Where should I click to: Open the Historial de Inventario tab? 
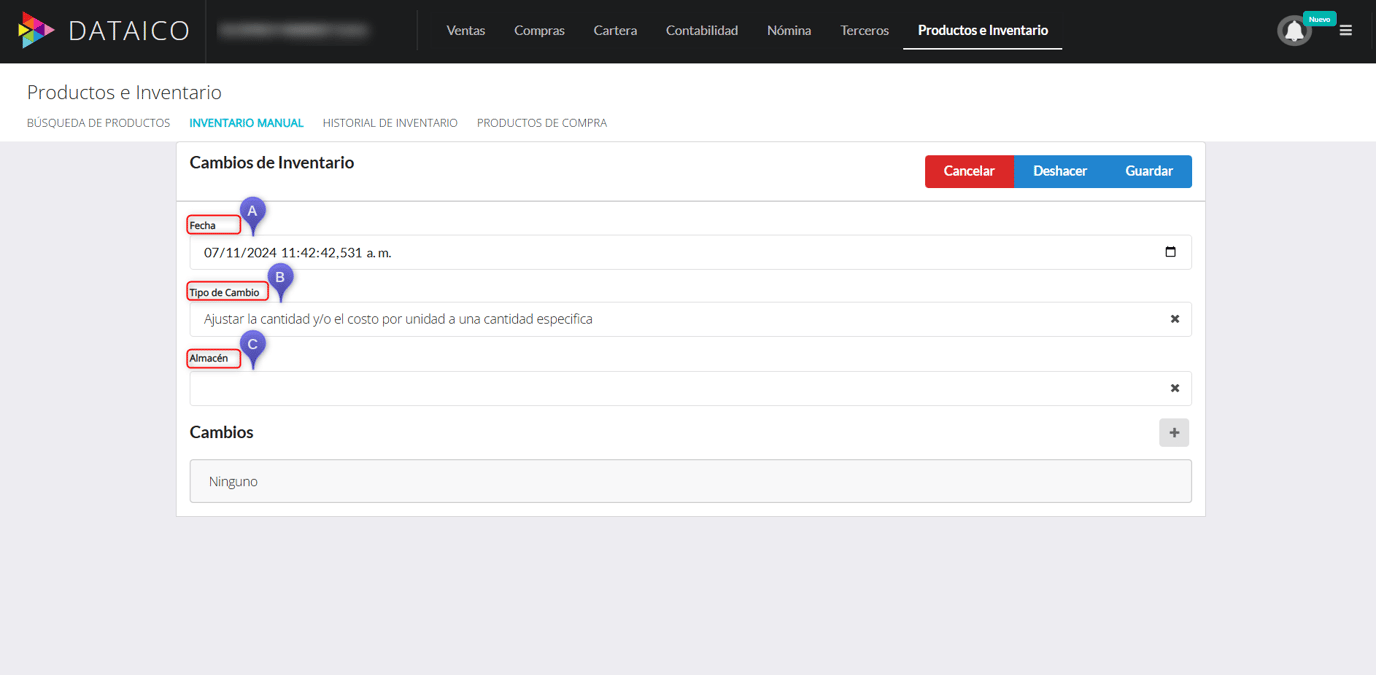[x=390, y=122]
